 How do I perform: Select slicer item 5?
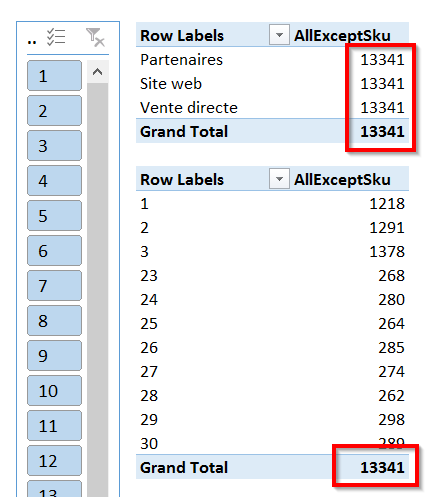[54, 216]
